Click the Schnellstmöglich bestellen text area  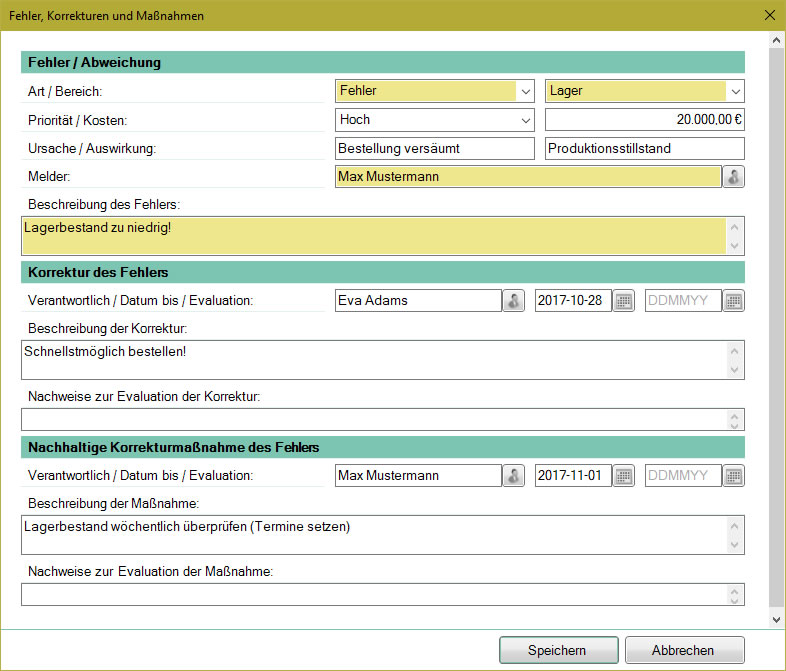coord(372,360)
